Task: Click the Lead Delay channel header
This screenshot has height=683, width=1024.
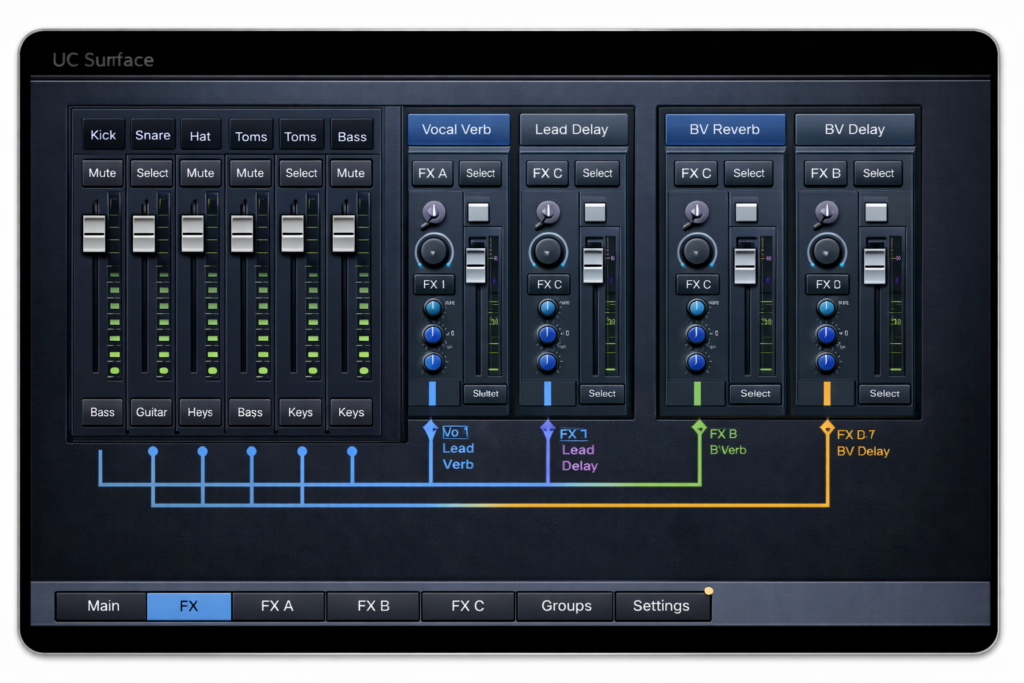Action: (574, 129)
